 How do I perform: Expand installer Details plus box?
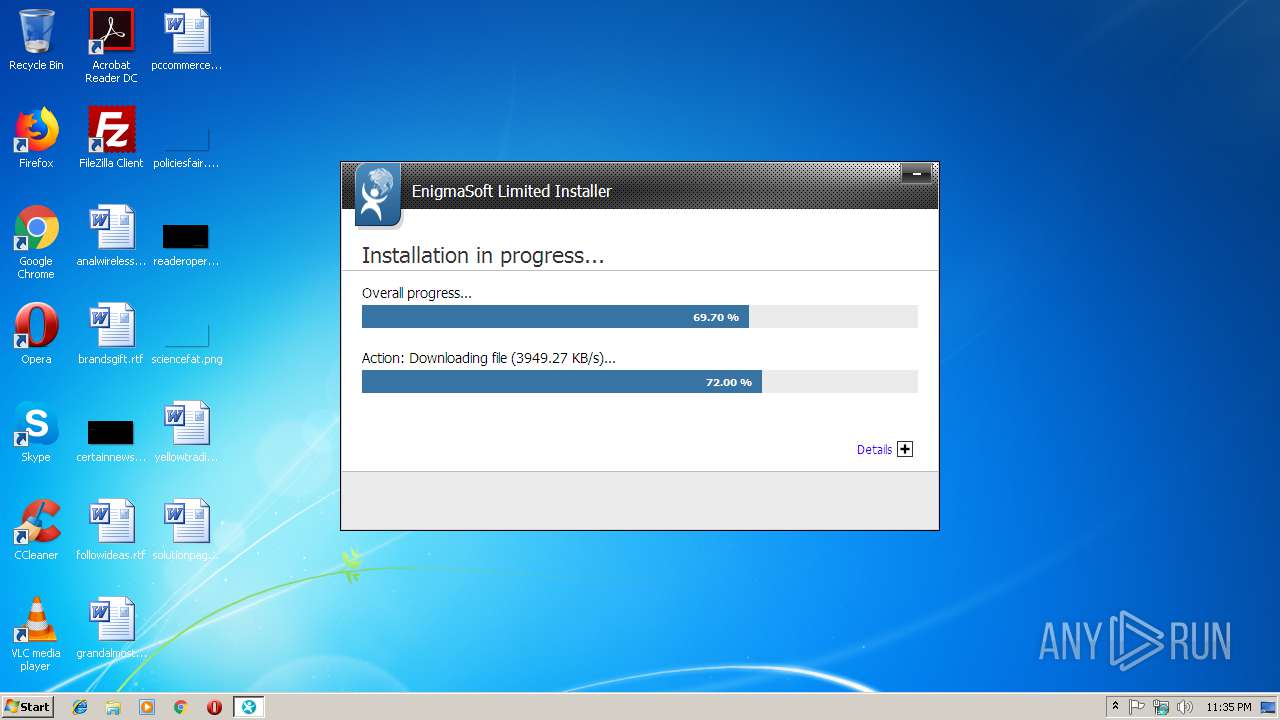(x=905, y=449)
